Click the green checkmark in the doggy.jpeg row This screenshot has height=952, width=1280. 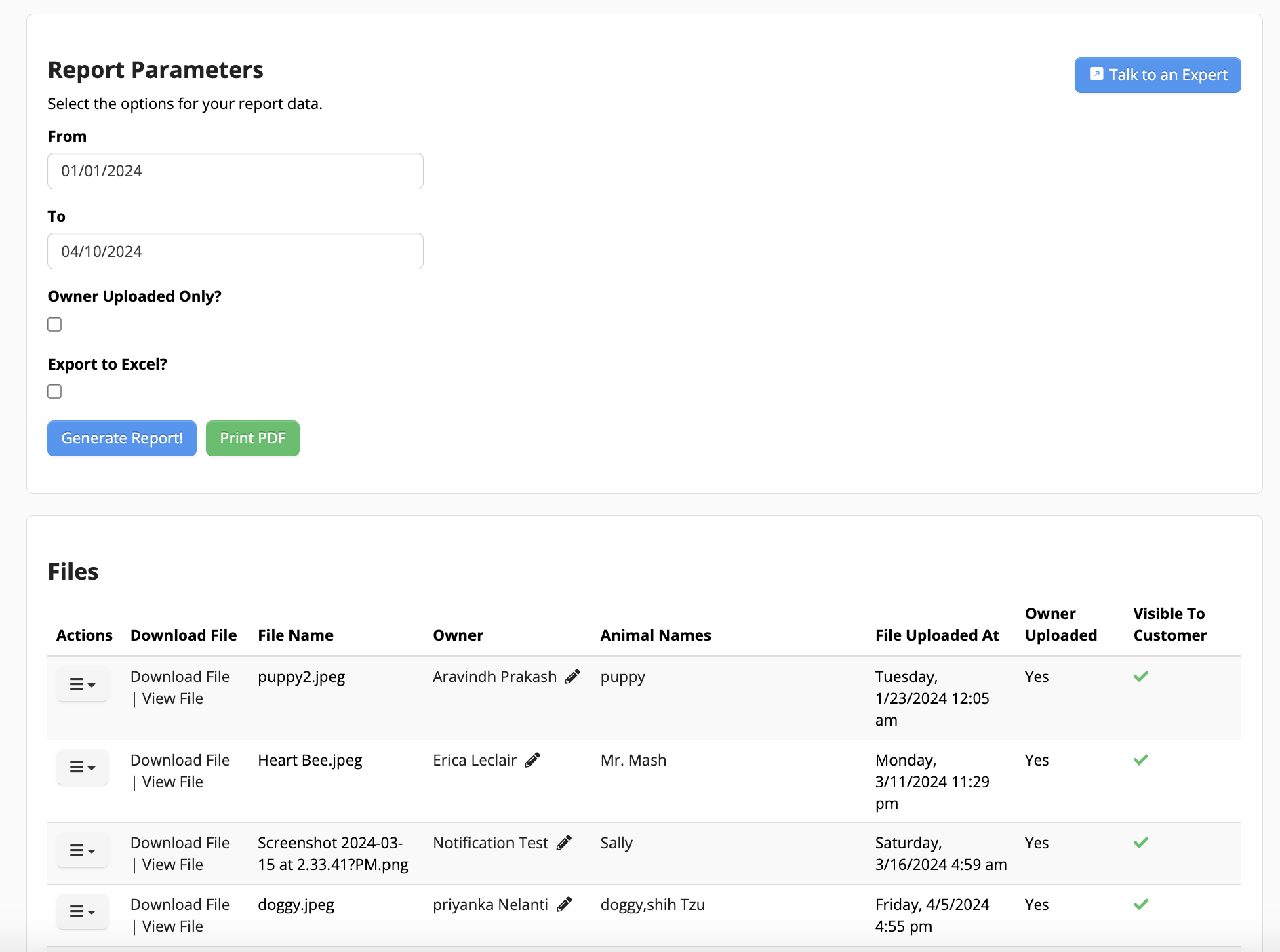(x=1141, y=904)
